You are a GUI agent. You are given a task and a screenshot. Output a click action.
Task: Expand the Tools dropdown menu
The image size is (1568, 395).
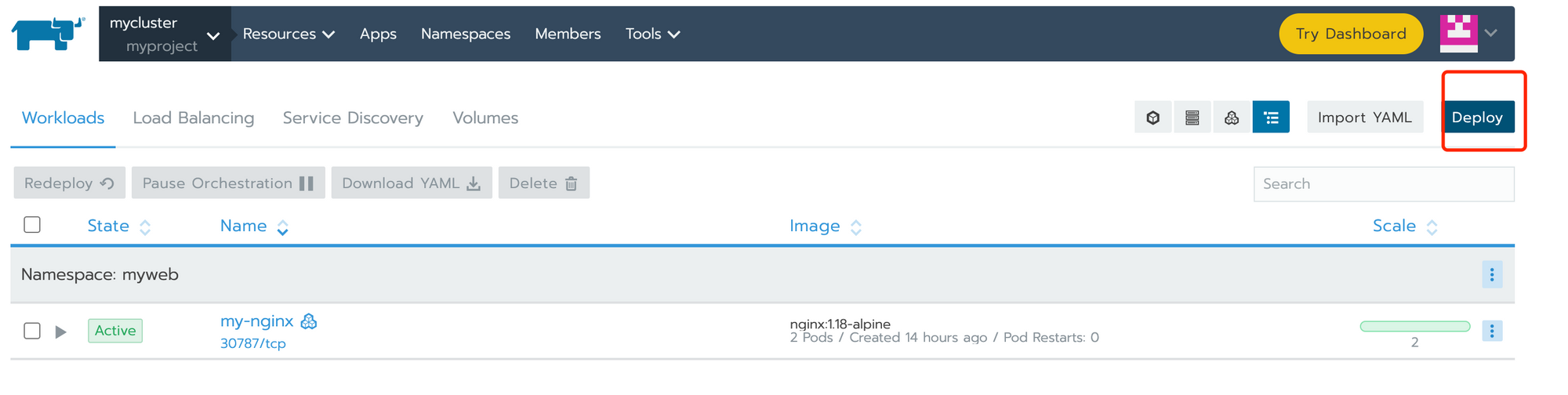point(652,34)
